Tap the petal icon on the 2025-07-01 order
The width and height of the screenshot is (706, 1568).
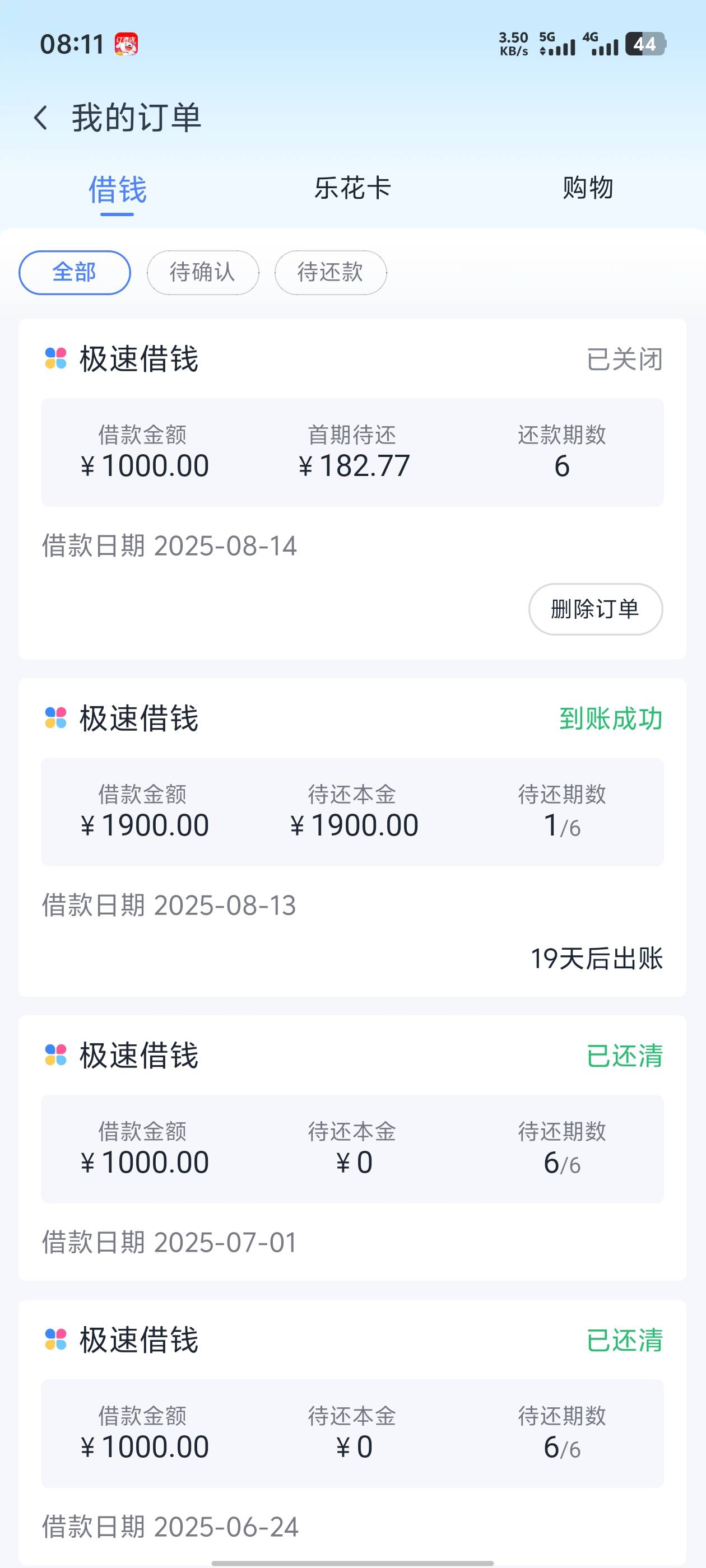[x=55, y=1055]
